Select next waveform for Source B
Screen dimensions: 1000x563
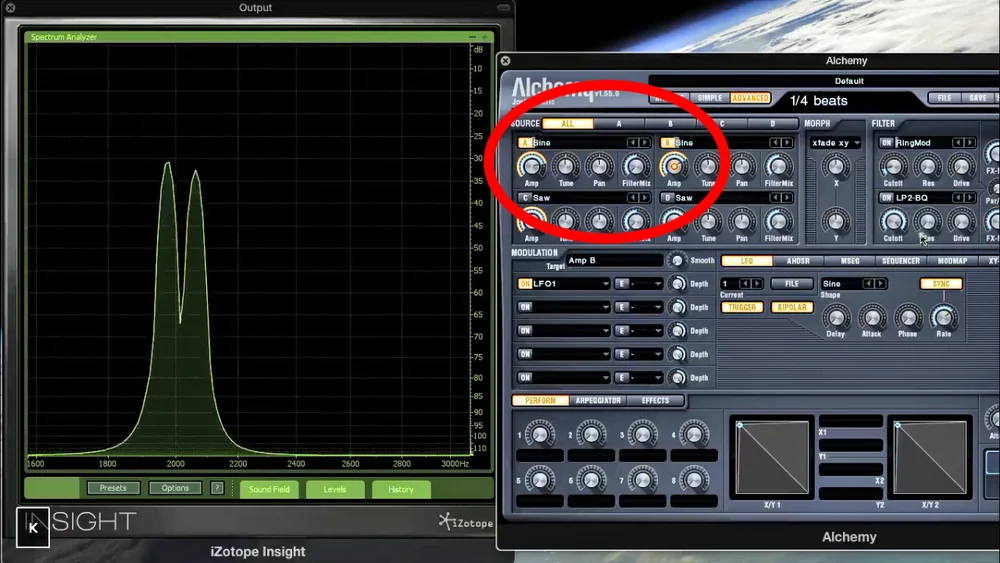pyautogui.click(x=786, y=143)
